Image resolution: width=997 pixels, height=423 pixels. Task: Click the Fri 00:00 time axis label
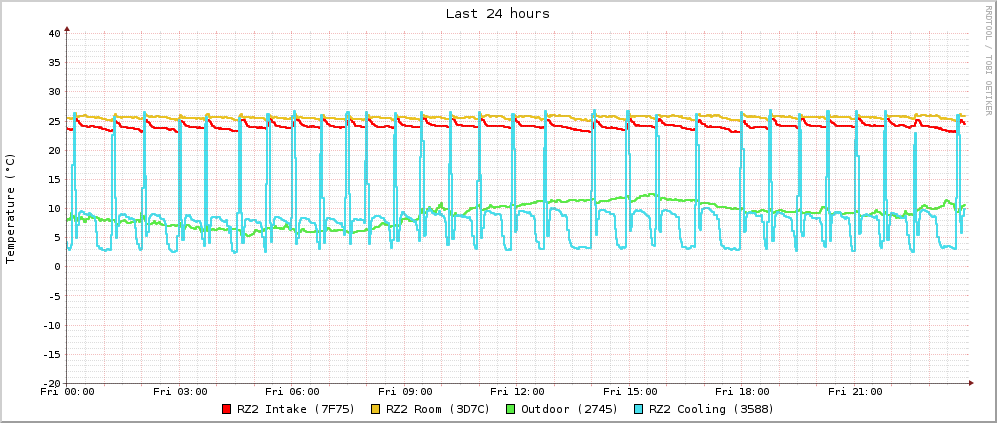click(x=67, y=392)
